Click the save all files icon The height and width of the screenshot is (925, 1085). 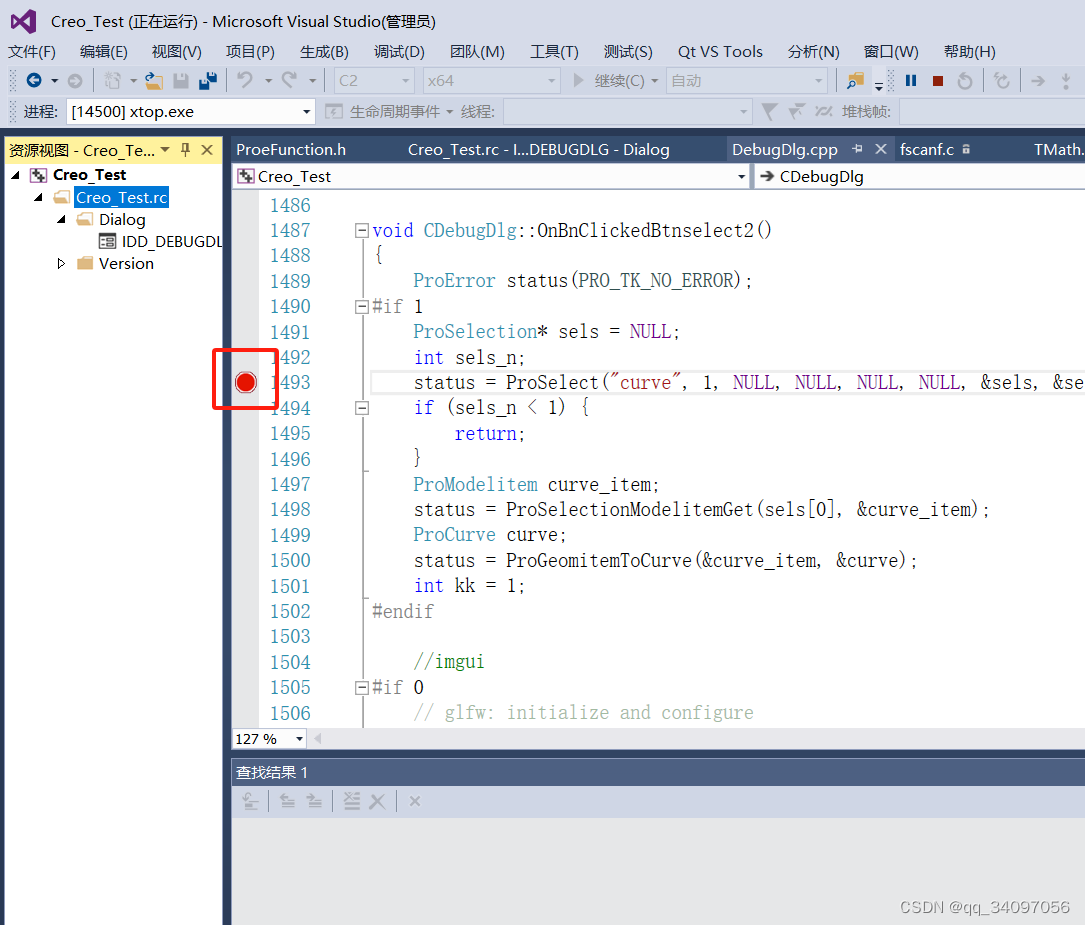(208, 81)
